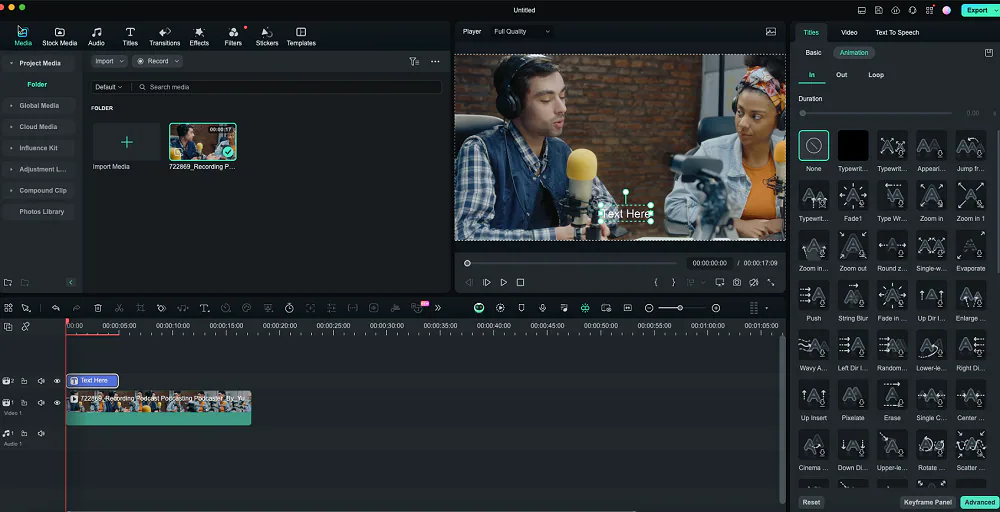Lock the Audio 1 track
Viewport: 1000px width, 512px height.
tap(25, 434)
